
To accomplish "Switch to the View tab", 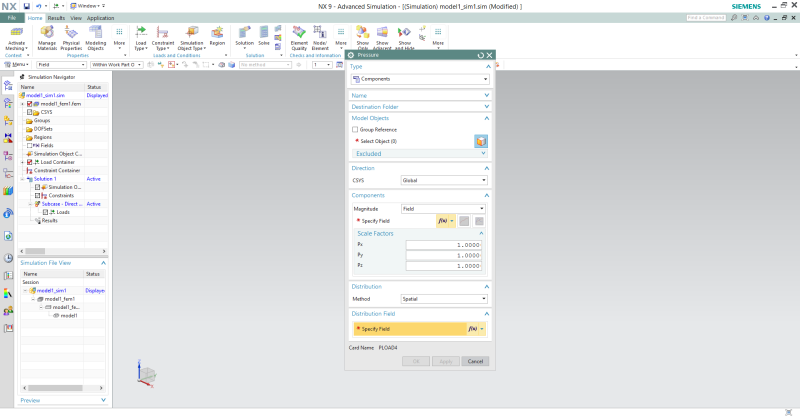I will (x=76, y=18).
